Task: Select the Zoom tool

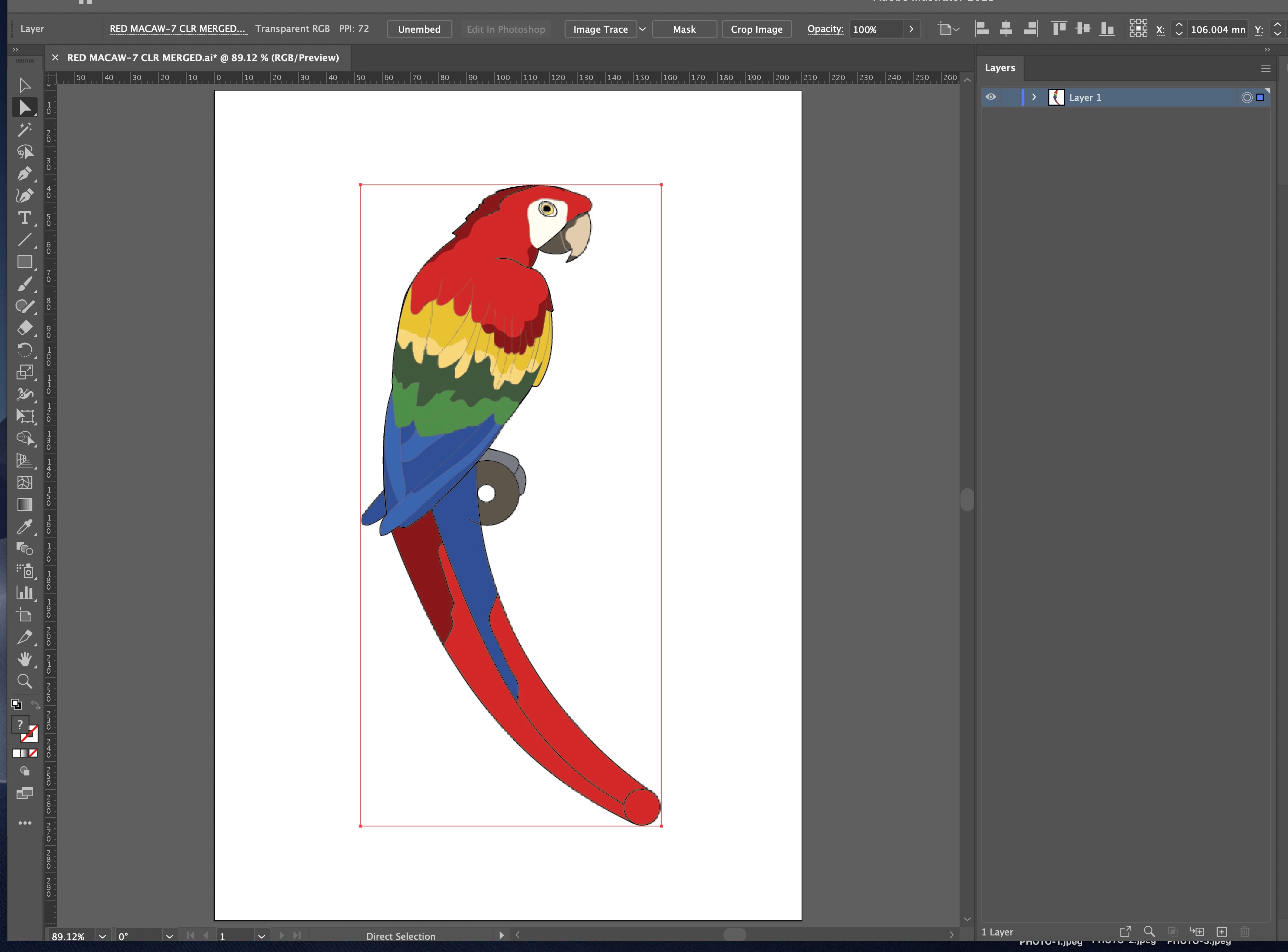Action: pos(24,681)
